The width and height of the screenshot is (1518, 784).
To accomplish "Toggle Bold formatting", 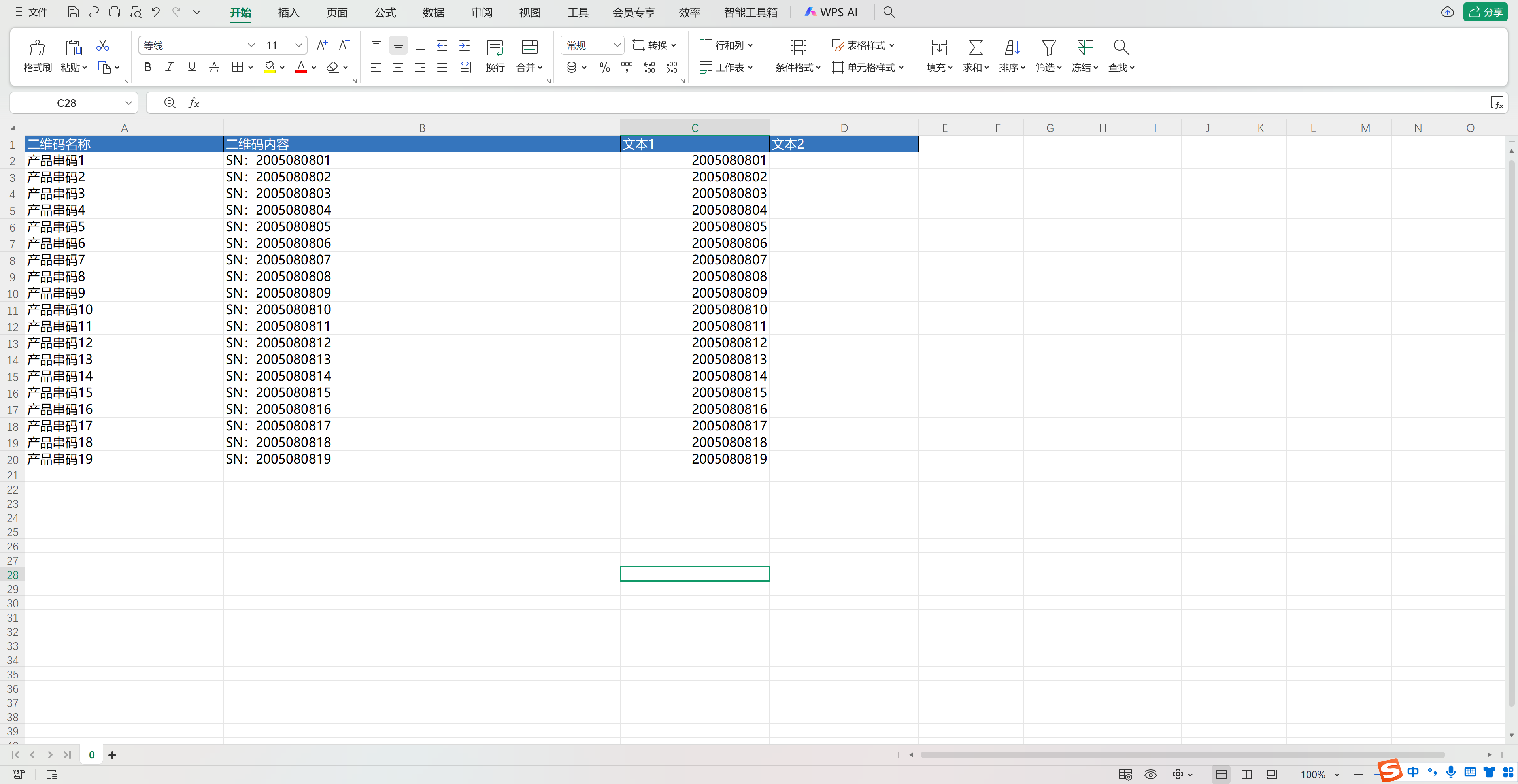I will pyautogui.click(x=147, y=68).
